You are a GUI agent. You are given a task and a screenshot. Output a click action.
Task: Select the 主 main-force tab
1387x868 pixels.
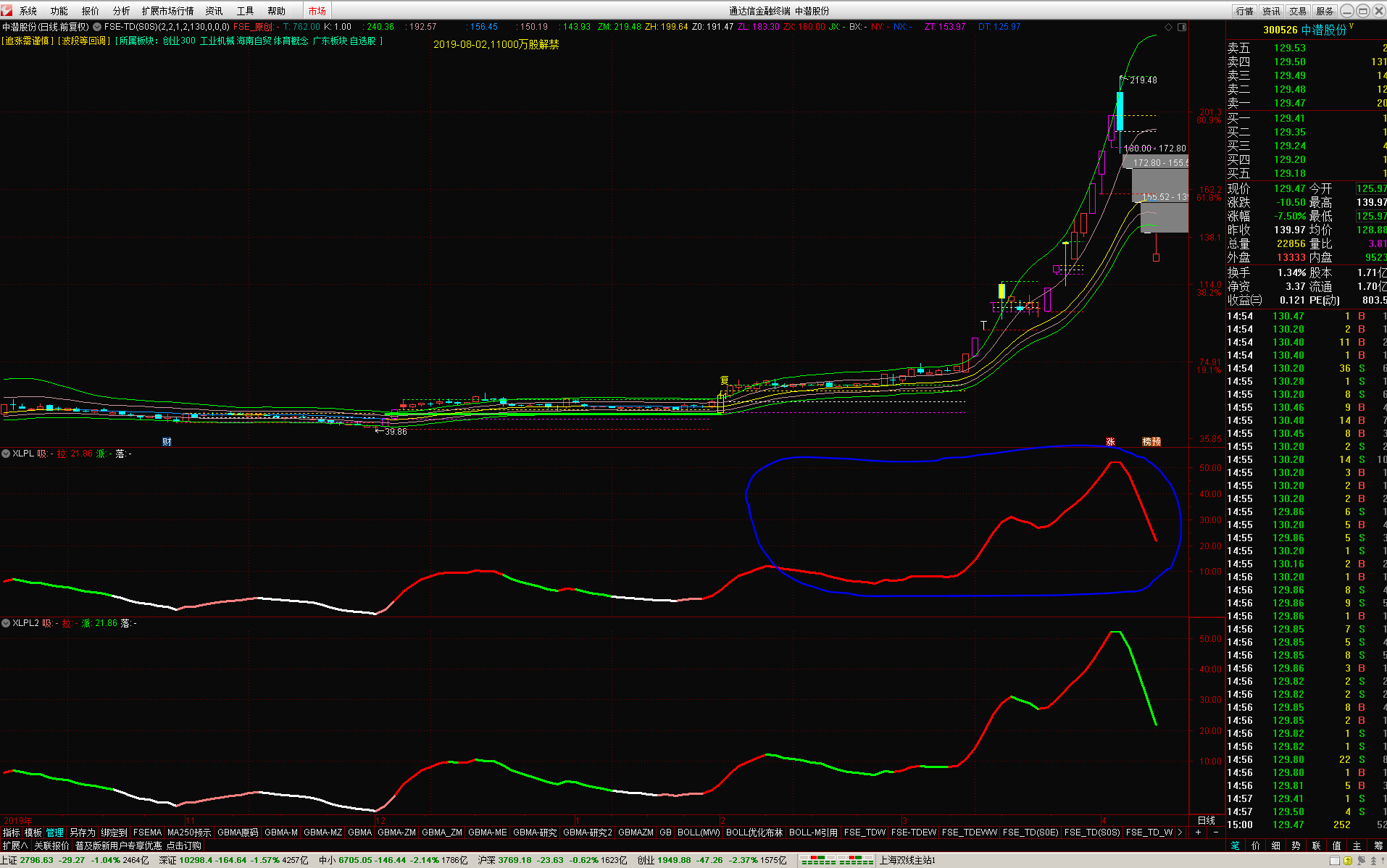click(x=1357, y=846)
